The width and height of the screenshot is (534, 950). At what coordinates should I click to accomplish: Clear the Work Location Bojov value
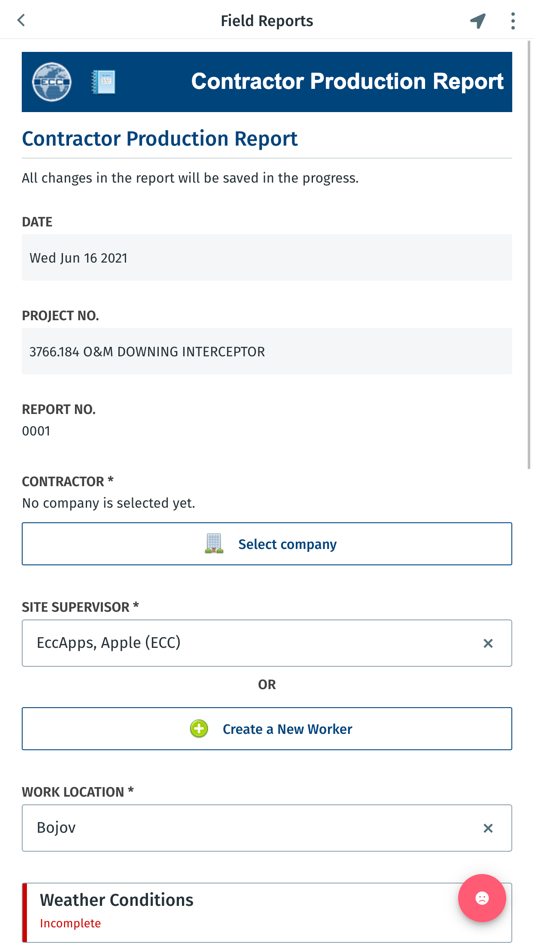pyautogui.click(x=488, y=828)
